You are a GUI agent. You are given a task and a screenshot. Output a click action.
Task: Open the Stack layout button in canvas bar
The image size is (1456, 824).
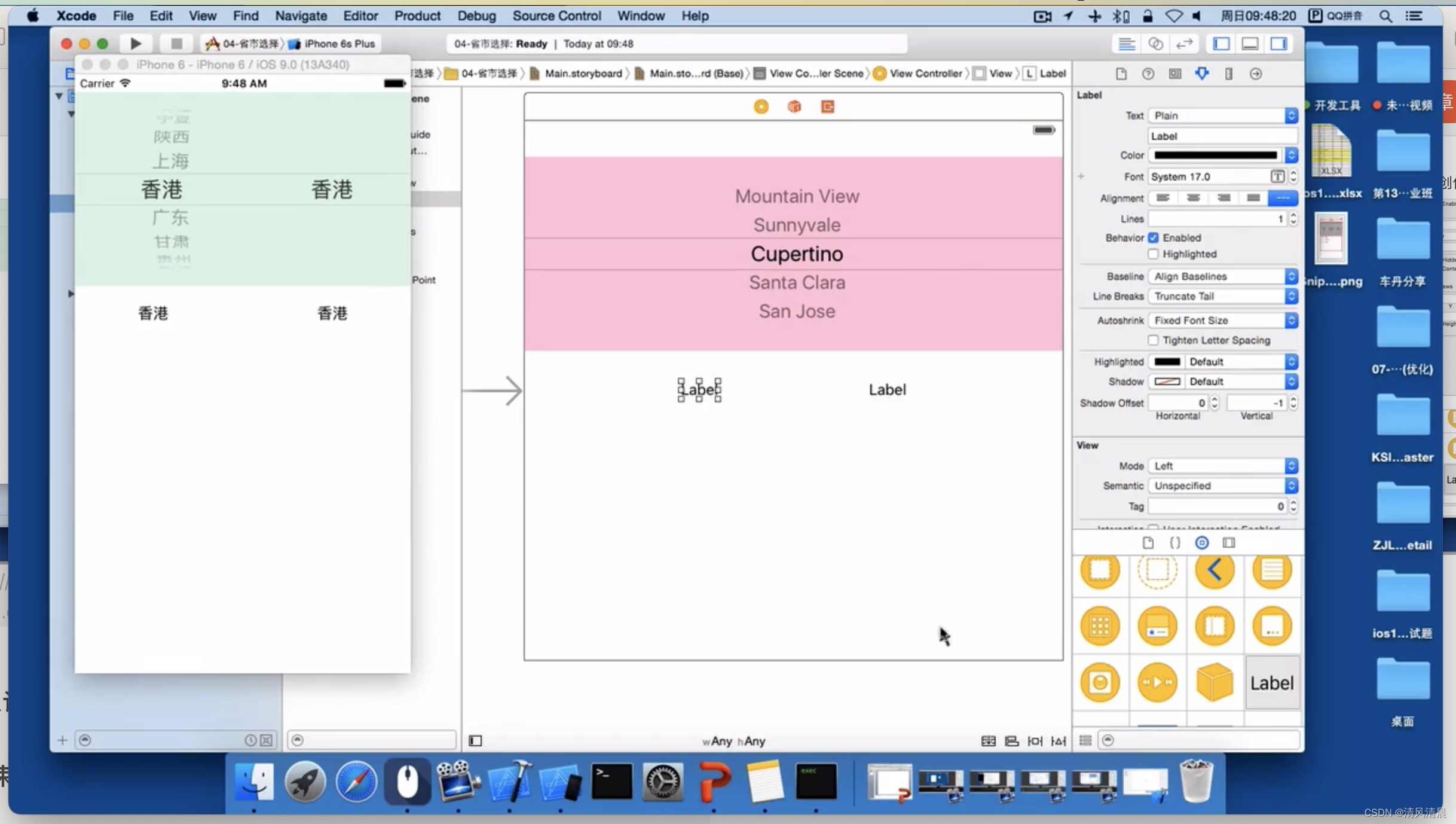point(988,741)
